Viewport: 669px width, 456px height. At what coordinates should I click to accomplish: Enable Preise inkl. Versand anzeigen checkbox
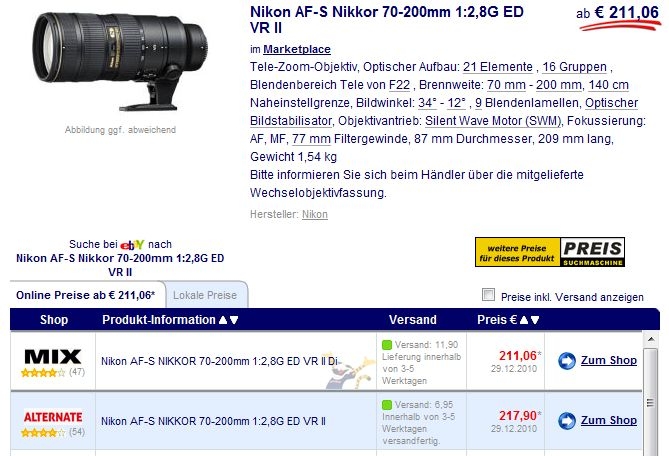click(488, 295)
